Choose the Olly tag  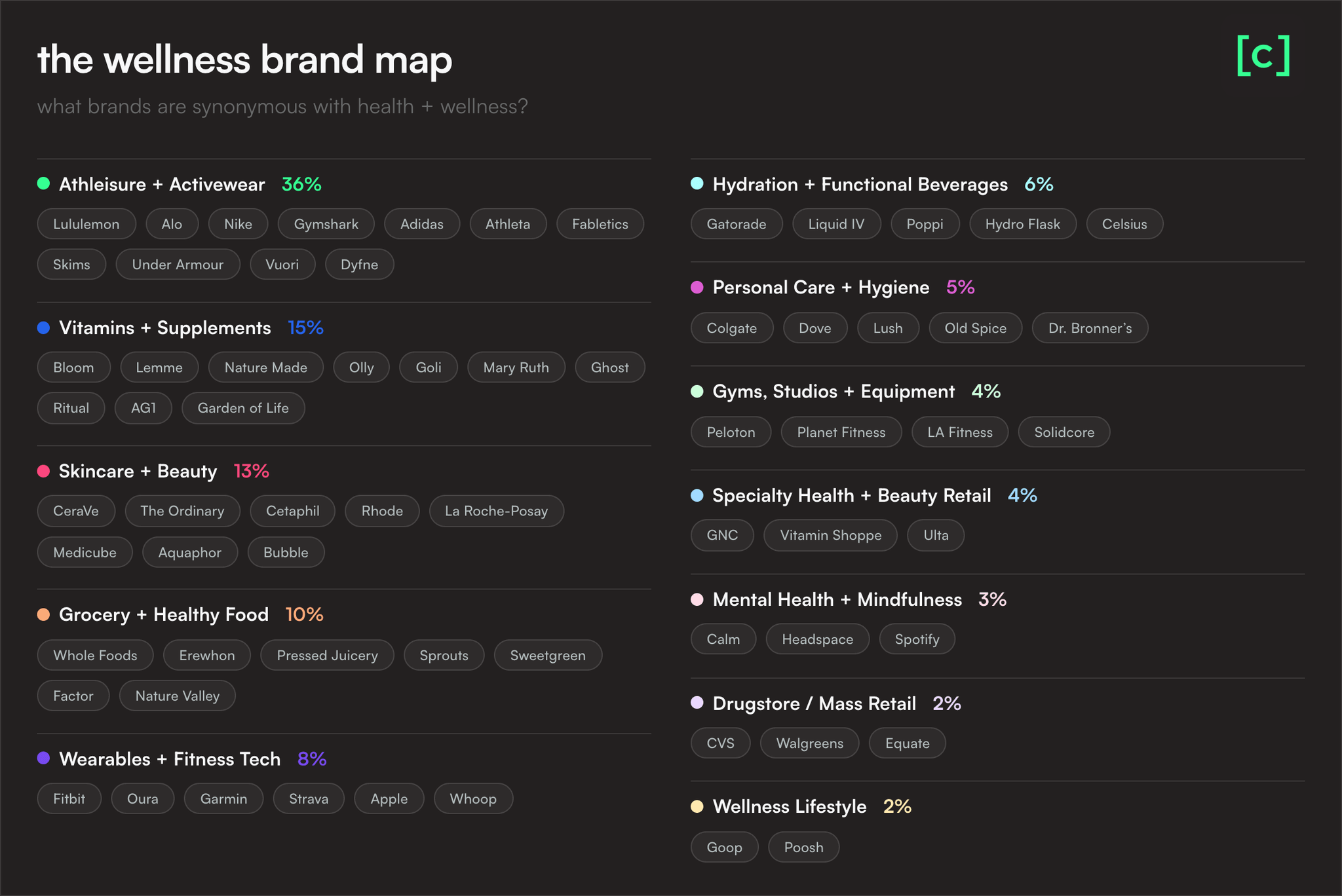click(x=361, y=367)
